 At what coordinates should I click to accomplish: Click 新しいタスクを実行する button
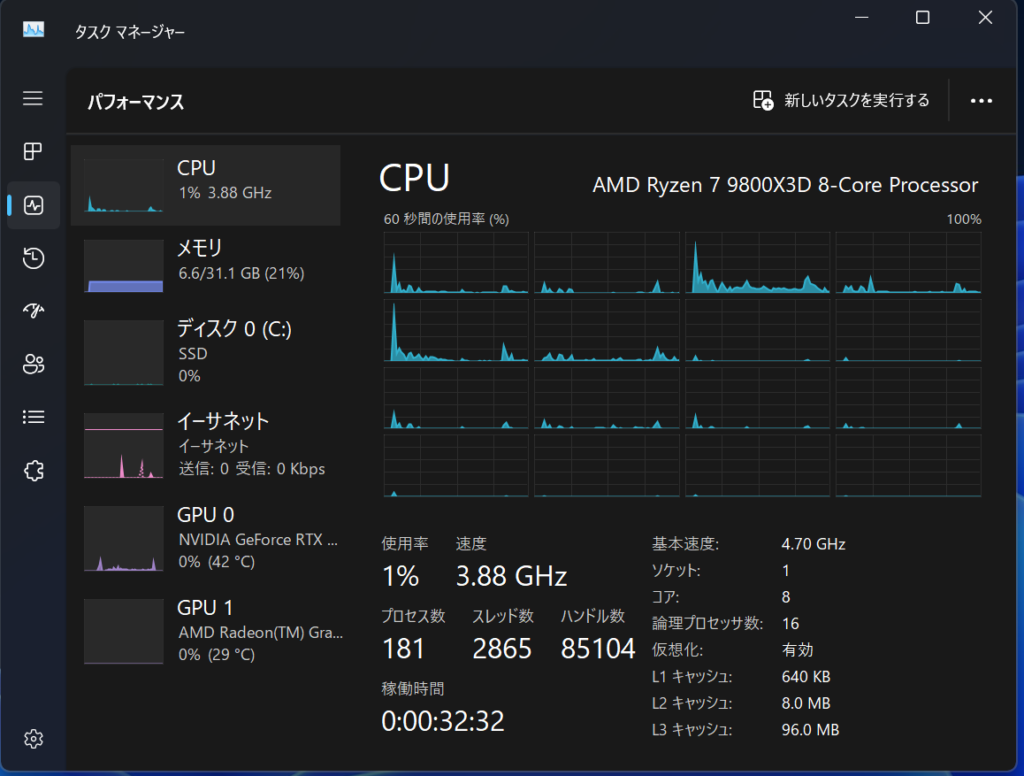click(x=841, y=100)
